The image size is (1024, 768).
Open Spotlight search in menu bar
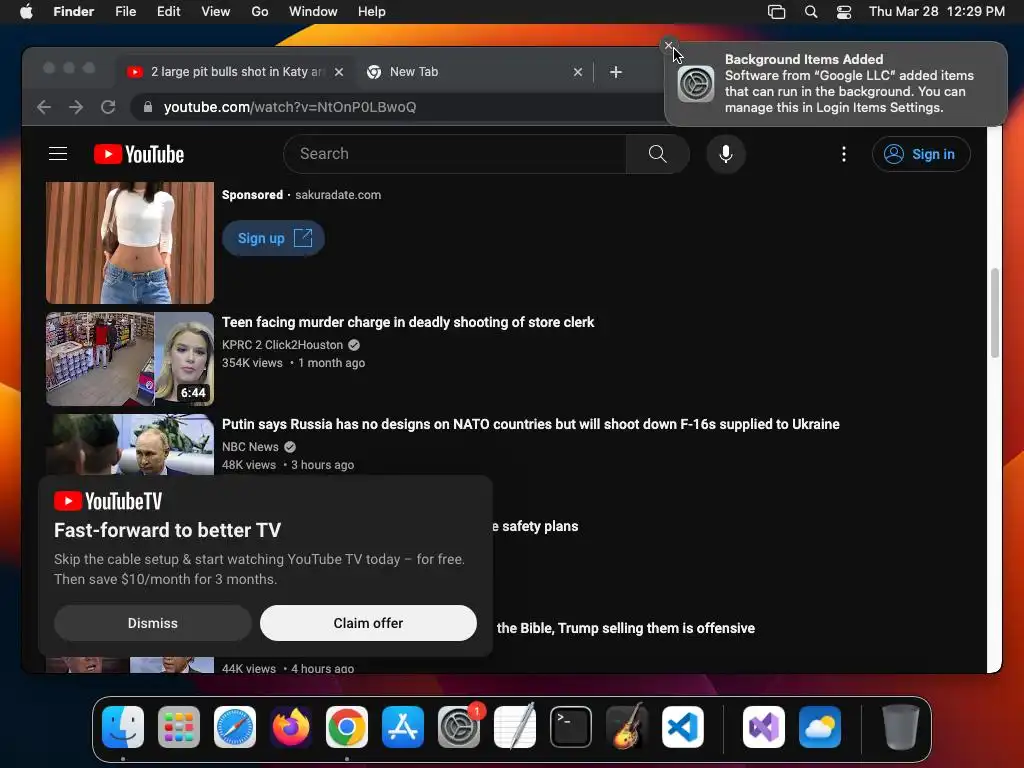[811, 12]
